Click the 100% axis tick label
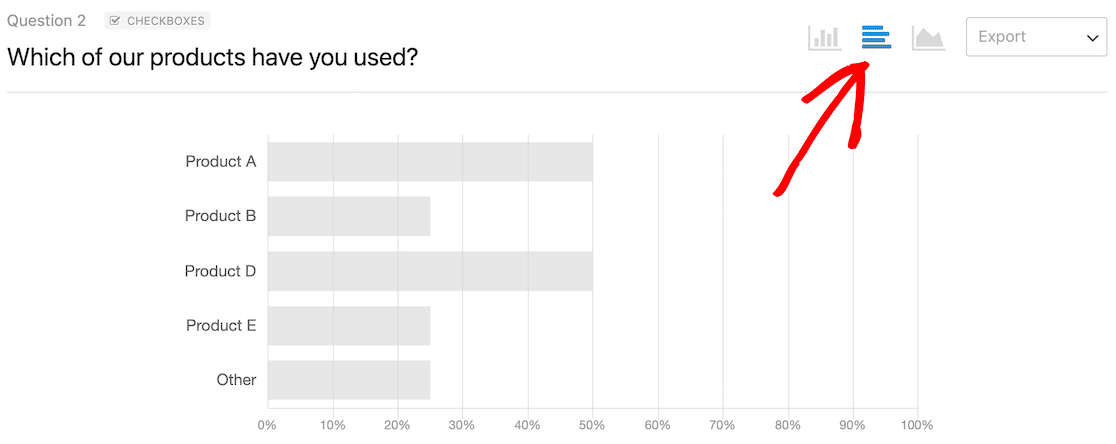 click(x=917, y=426)
